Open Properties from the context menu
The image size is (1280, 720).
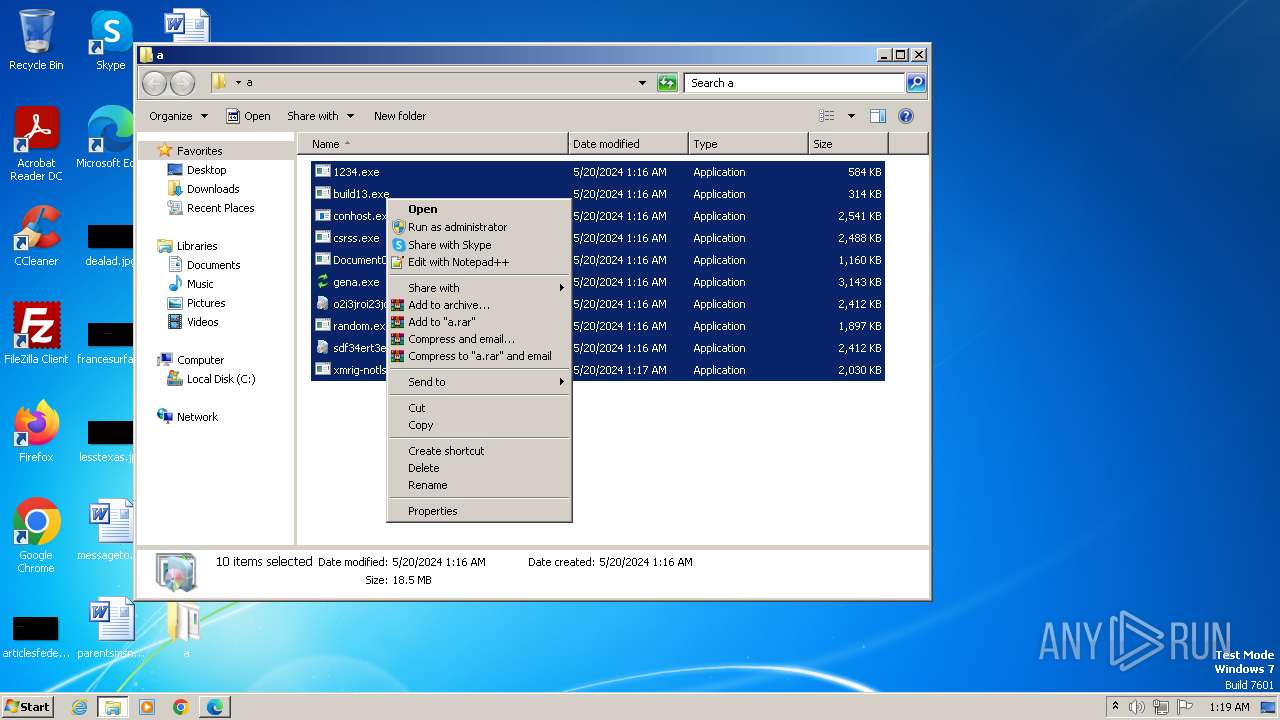coord(479,511)
